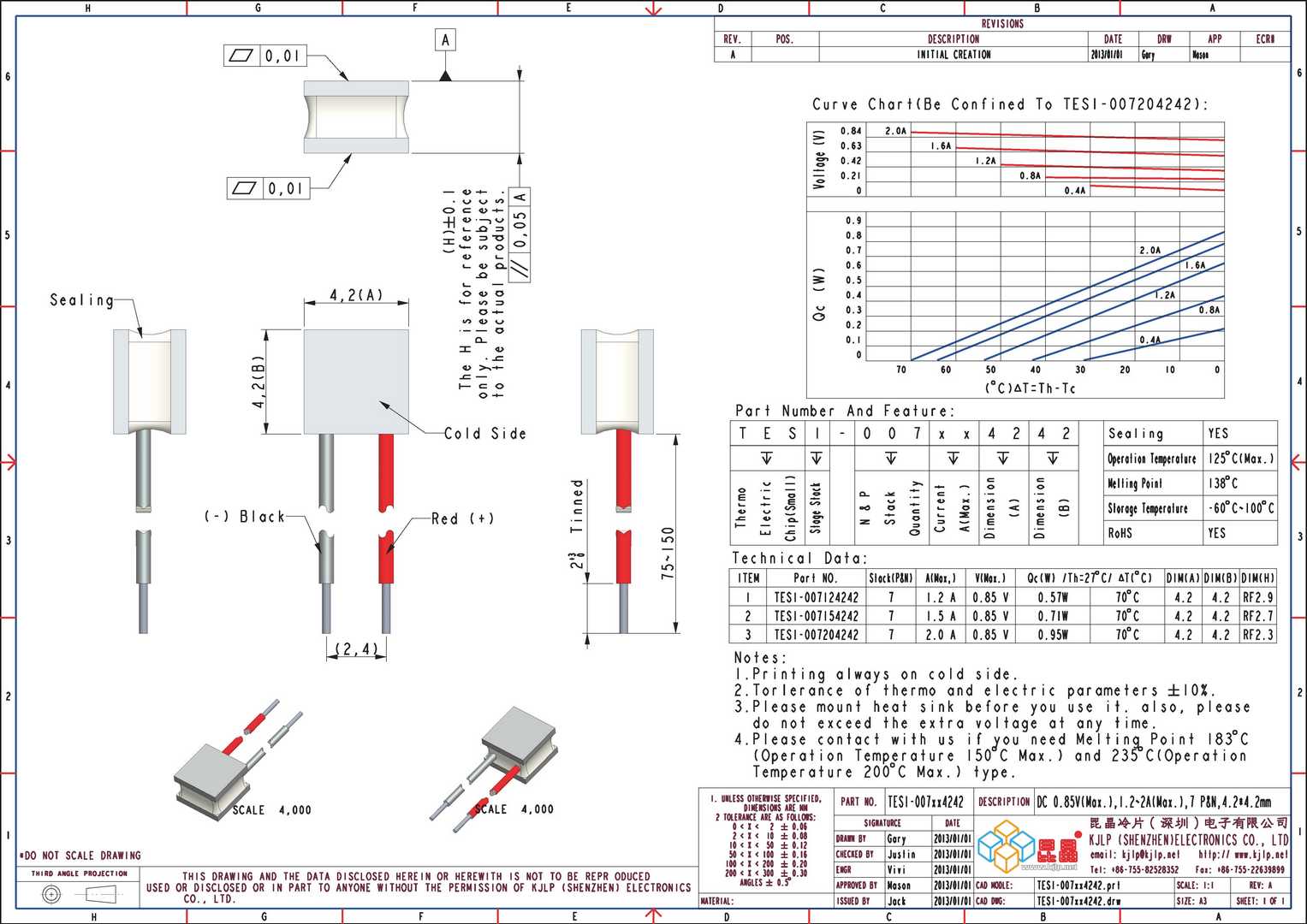
Task: Open the kjlp@kjlp.net email address
Action: 1150,855
